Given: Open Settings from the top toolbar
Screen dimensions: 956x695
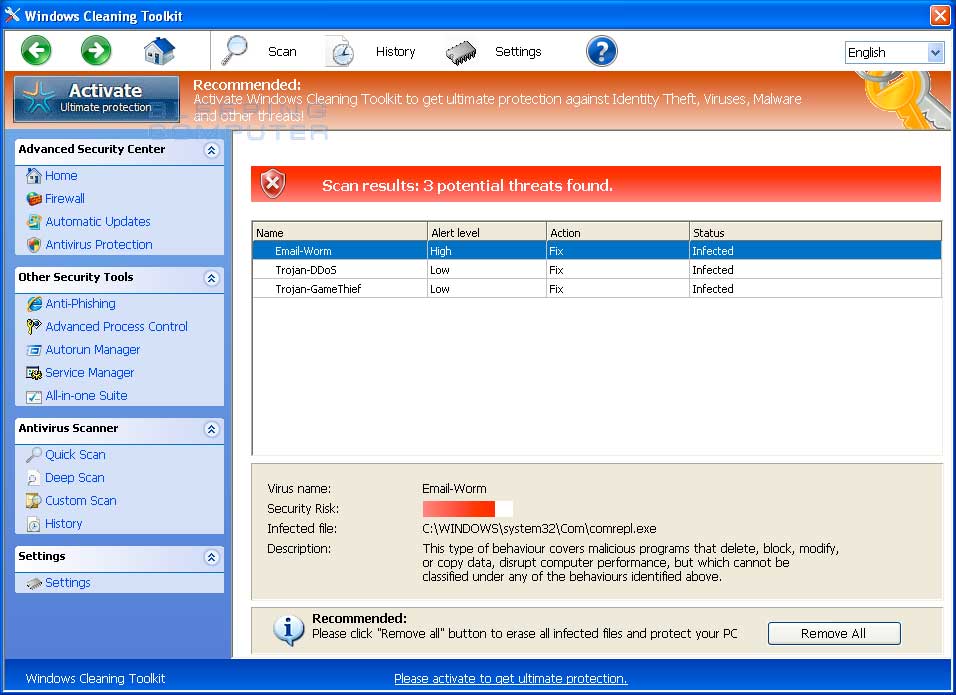Looking at the screenshot, I should point(505,51).
